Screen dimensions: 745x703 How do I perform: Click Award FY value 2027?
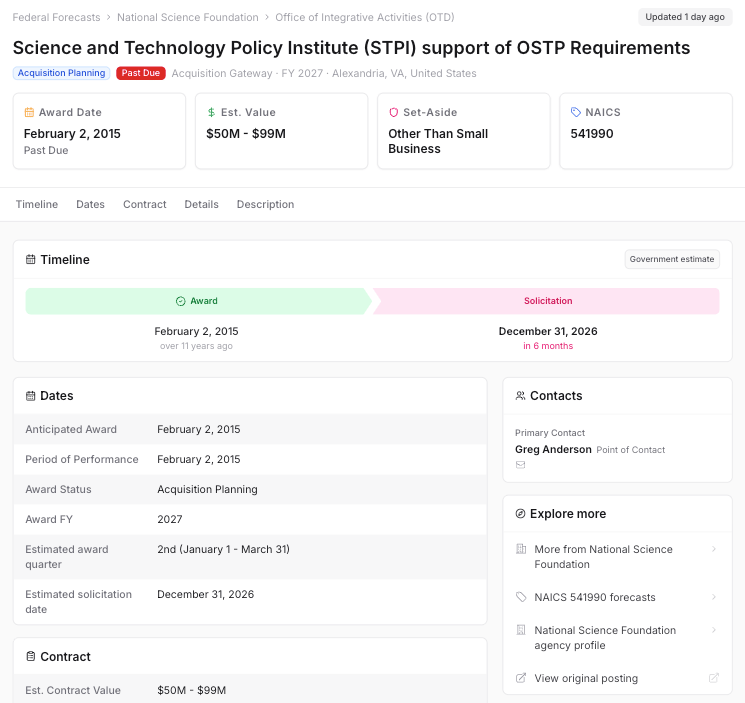click(170, 519)
